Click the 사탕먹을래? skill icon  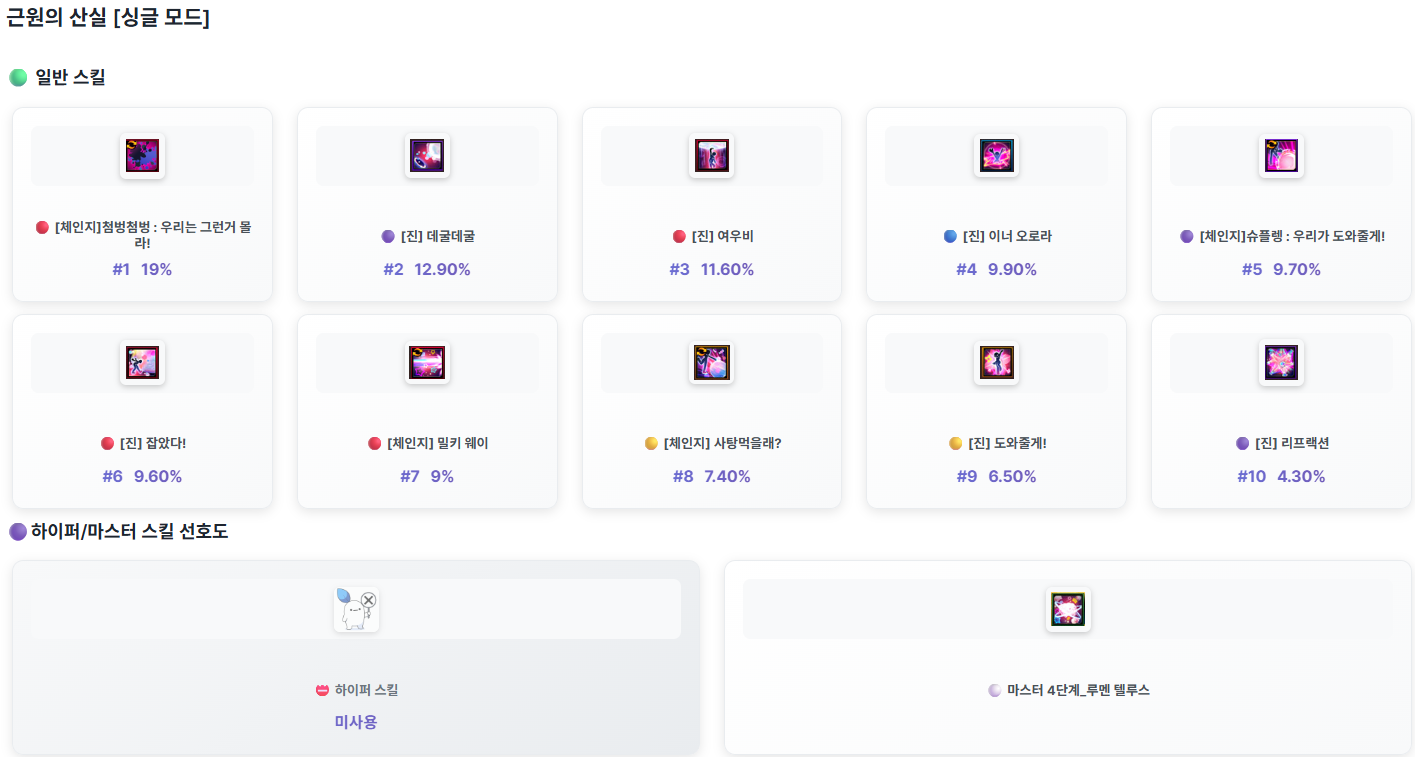point(712,363)
